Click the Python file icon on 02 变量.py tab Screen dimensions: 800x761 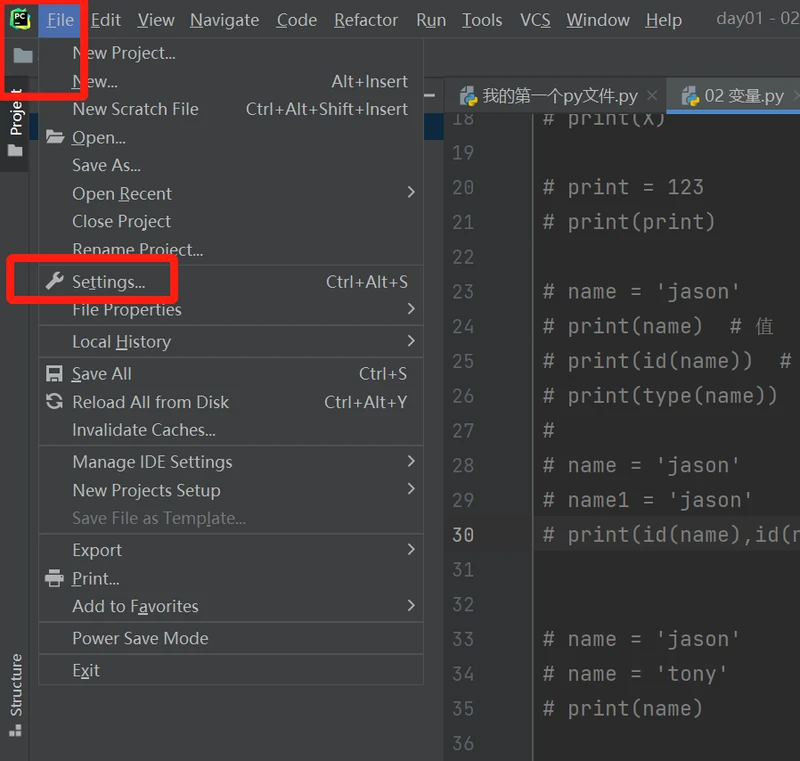pyautogui.click(x=690, y=96)
